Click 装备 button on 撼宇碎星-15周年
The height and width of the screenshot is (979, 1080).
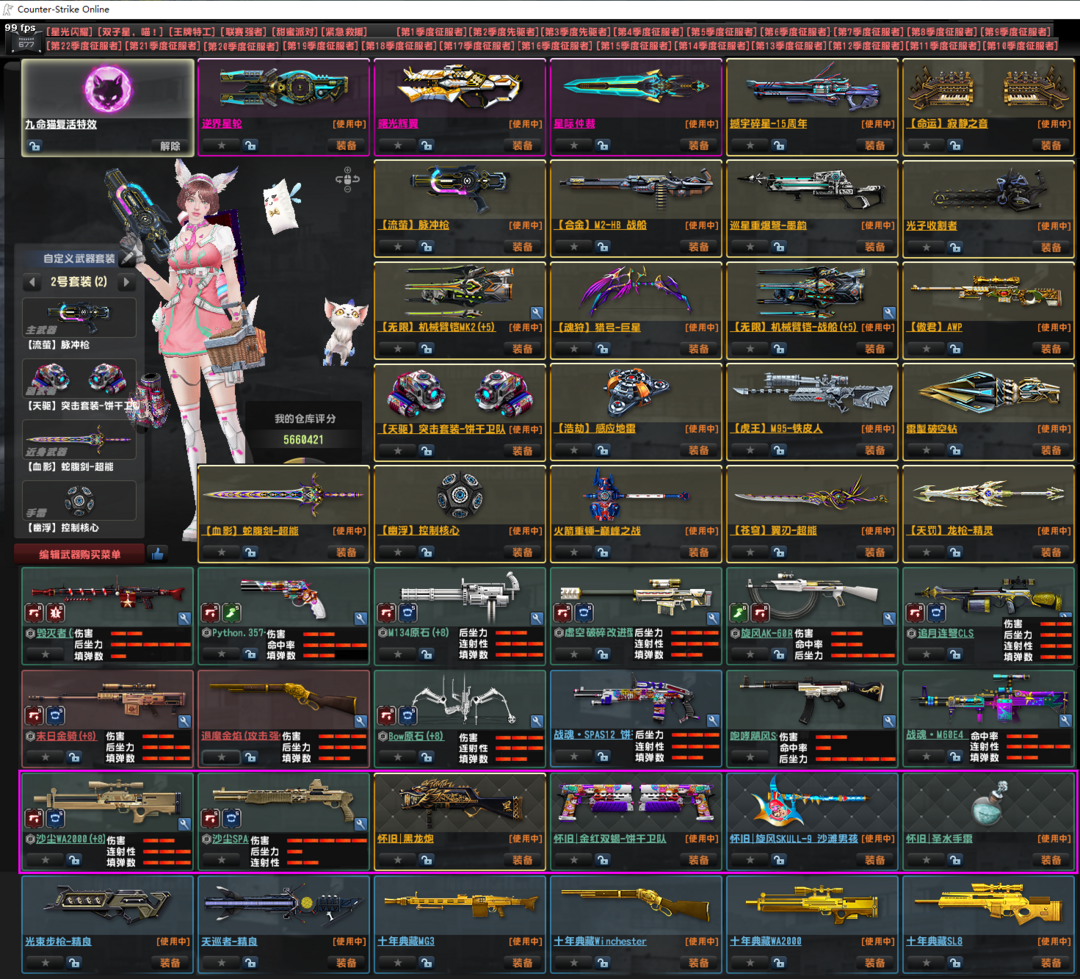pyautogui.click(x=875, y=145)
